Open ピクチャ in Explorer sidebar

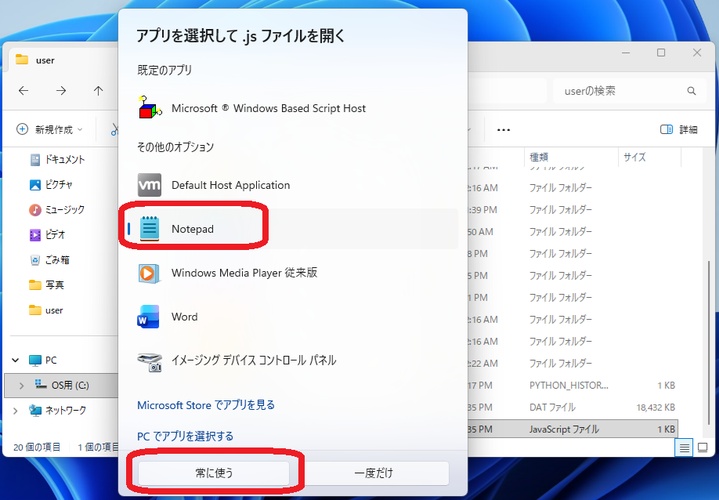click(51, 185)
